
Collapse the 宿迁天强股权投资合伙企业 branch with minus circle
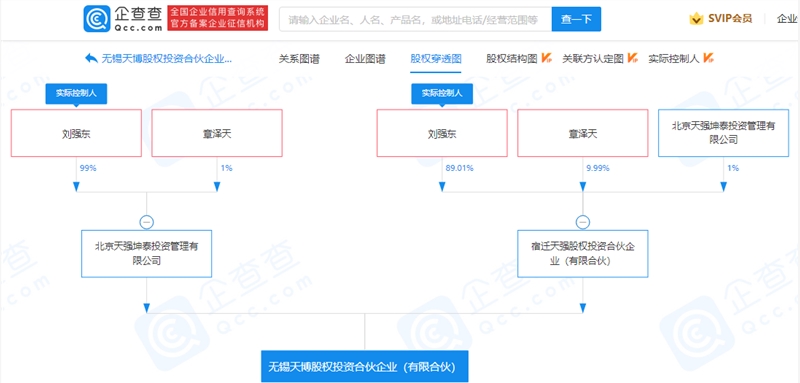(583, 222)
